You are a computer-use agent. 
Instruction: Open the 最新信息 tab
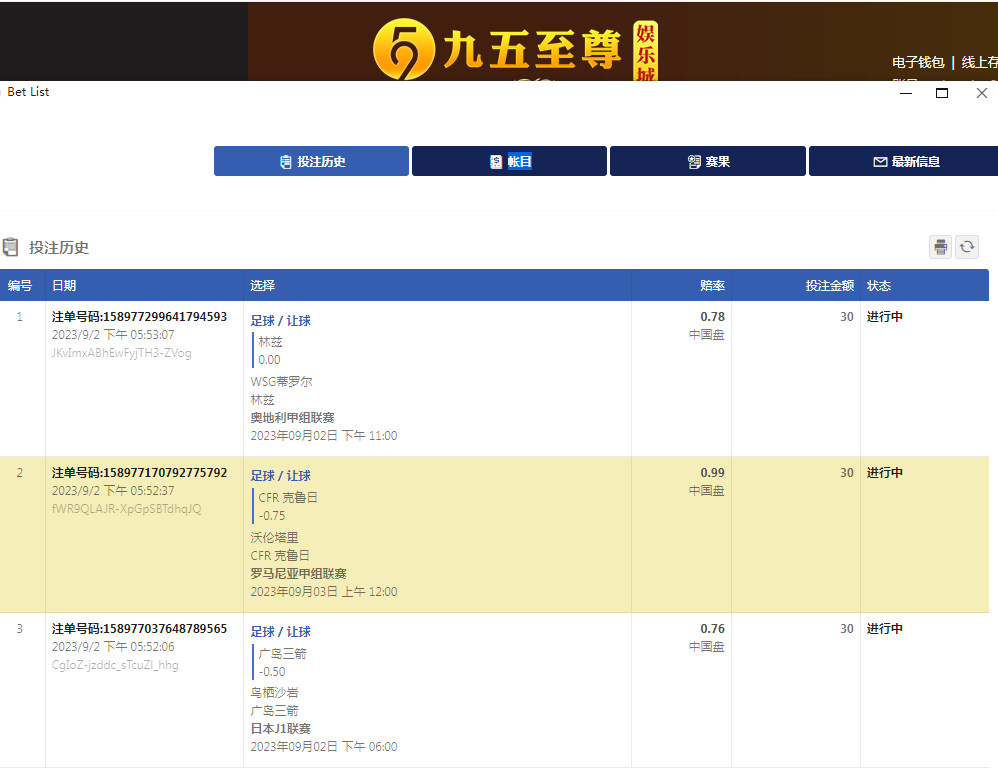pos(903,161)
